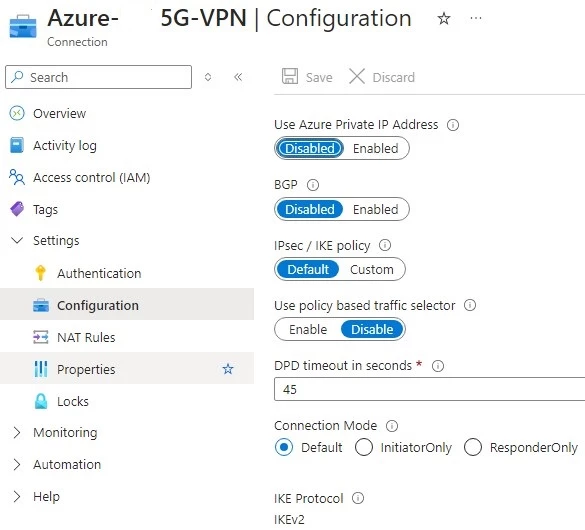Select the InitiatorOnly connection mode radio

pyautogui.click(x=364, y=447)
